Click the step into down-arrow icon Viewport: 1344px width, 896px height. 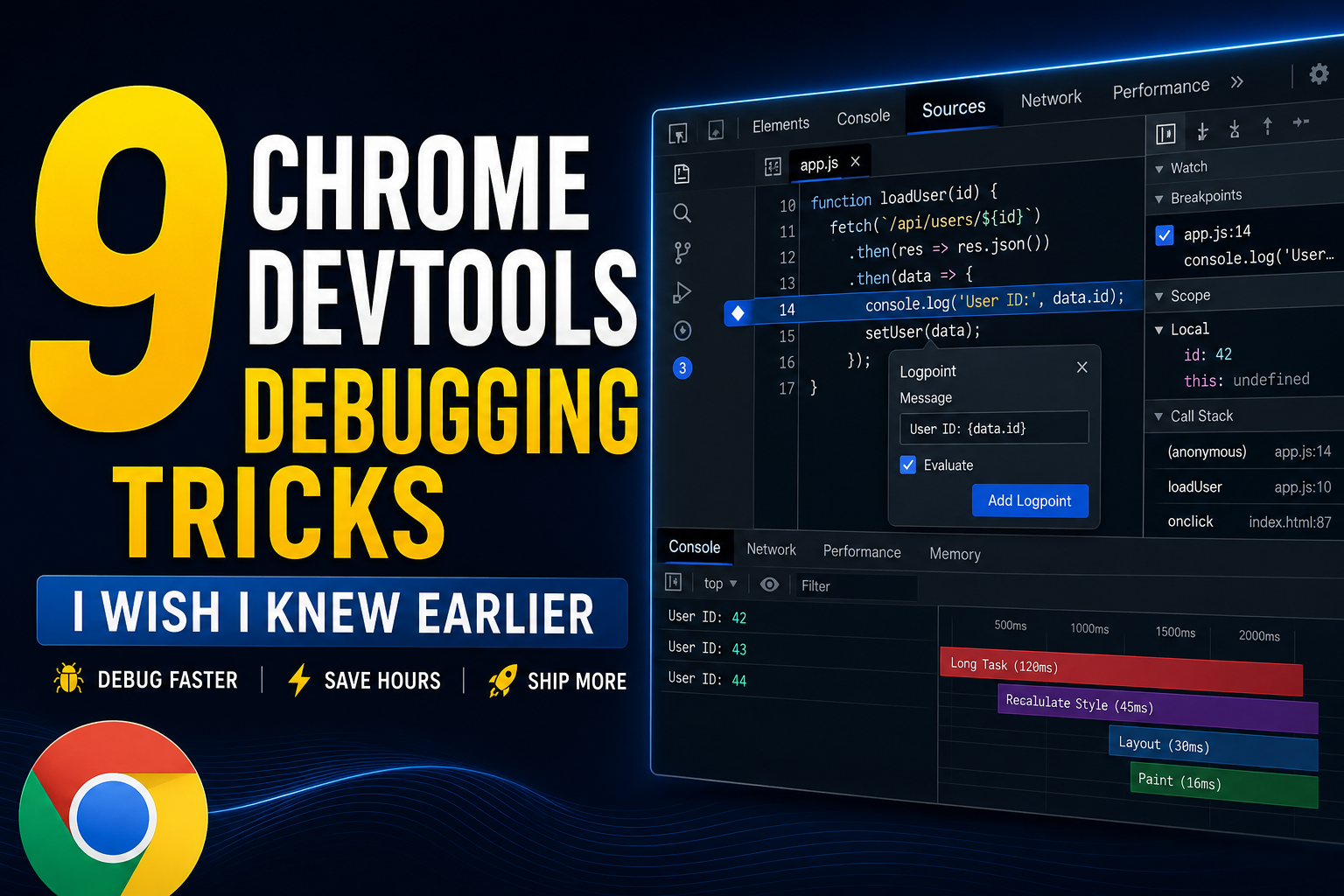(x=1203, y=131)
